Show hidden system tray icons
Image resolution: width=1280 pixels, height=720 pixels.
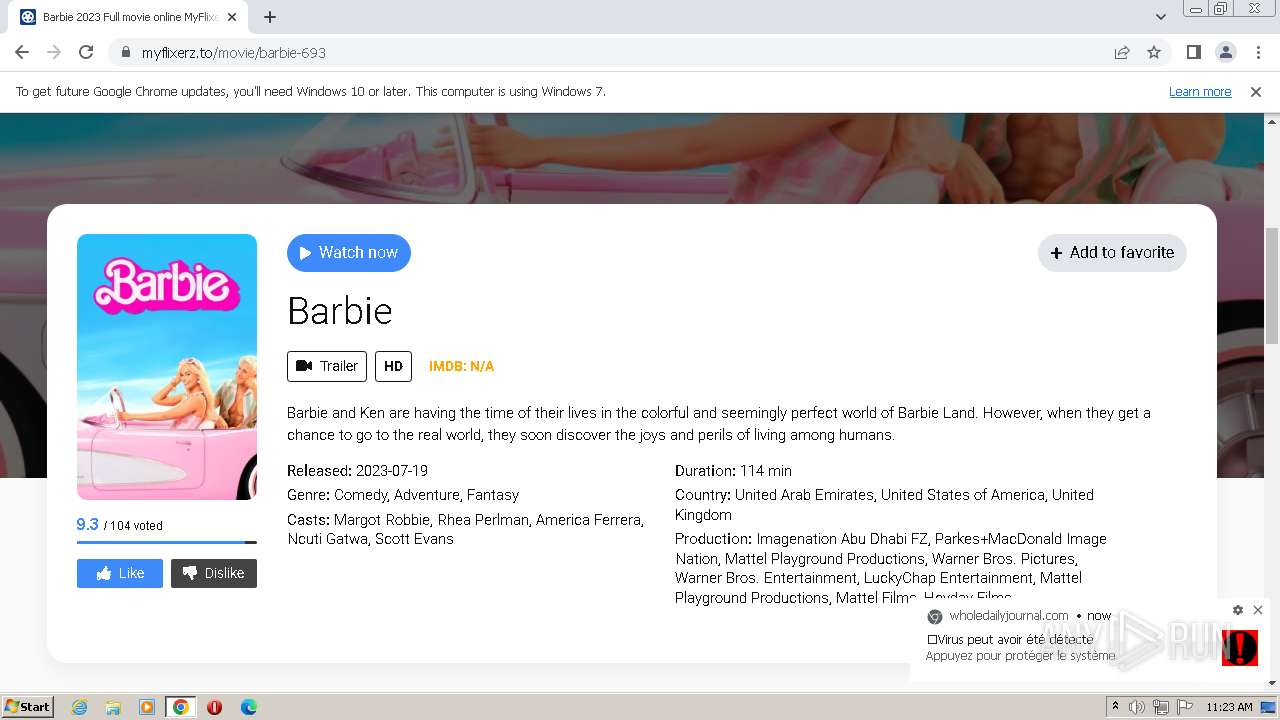1115,707
